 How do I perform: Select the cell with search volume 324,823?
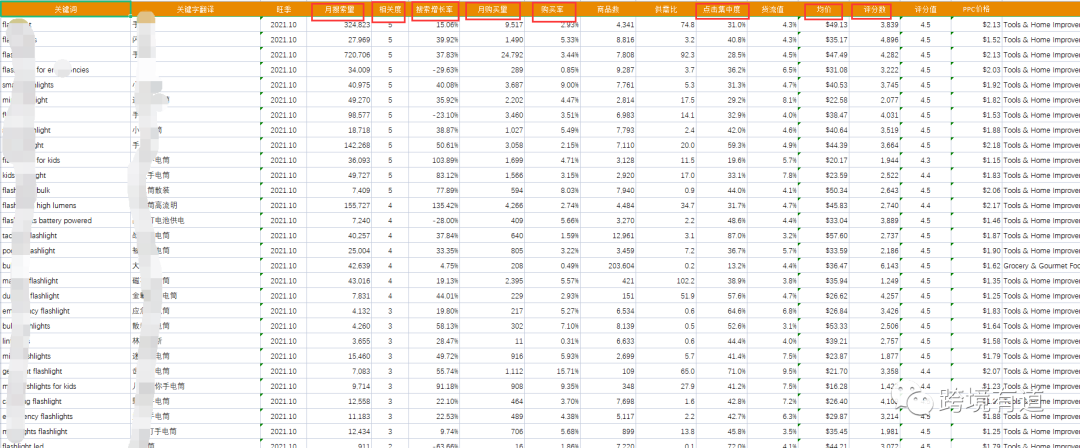(339, 25)
